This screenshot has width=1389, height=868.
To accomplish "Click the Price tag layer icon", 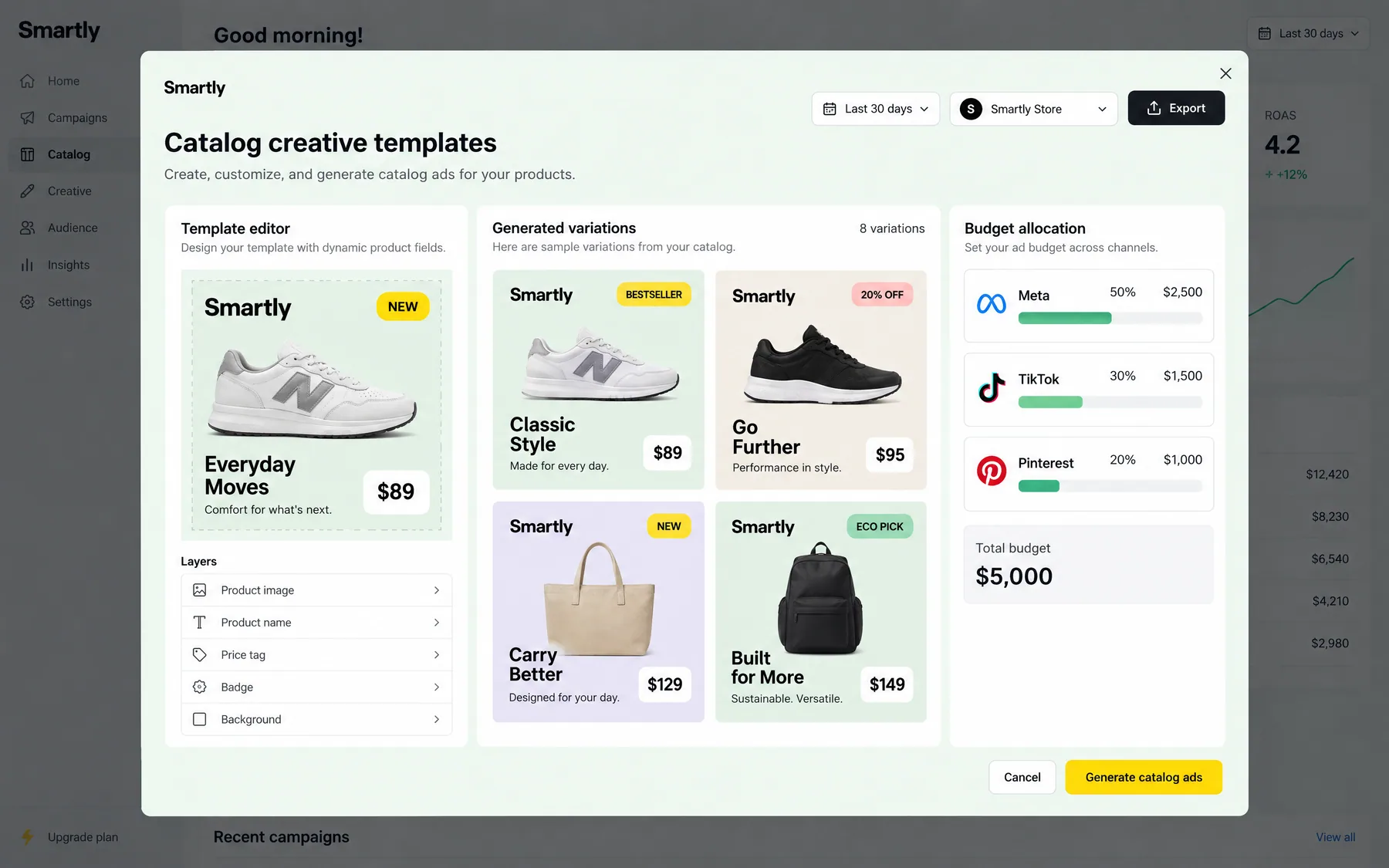I will click(200, 655).
